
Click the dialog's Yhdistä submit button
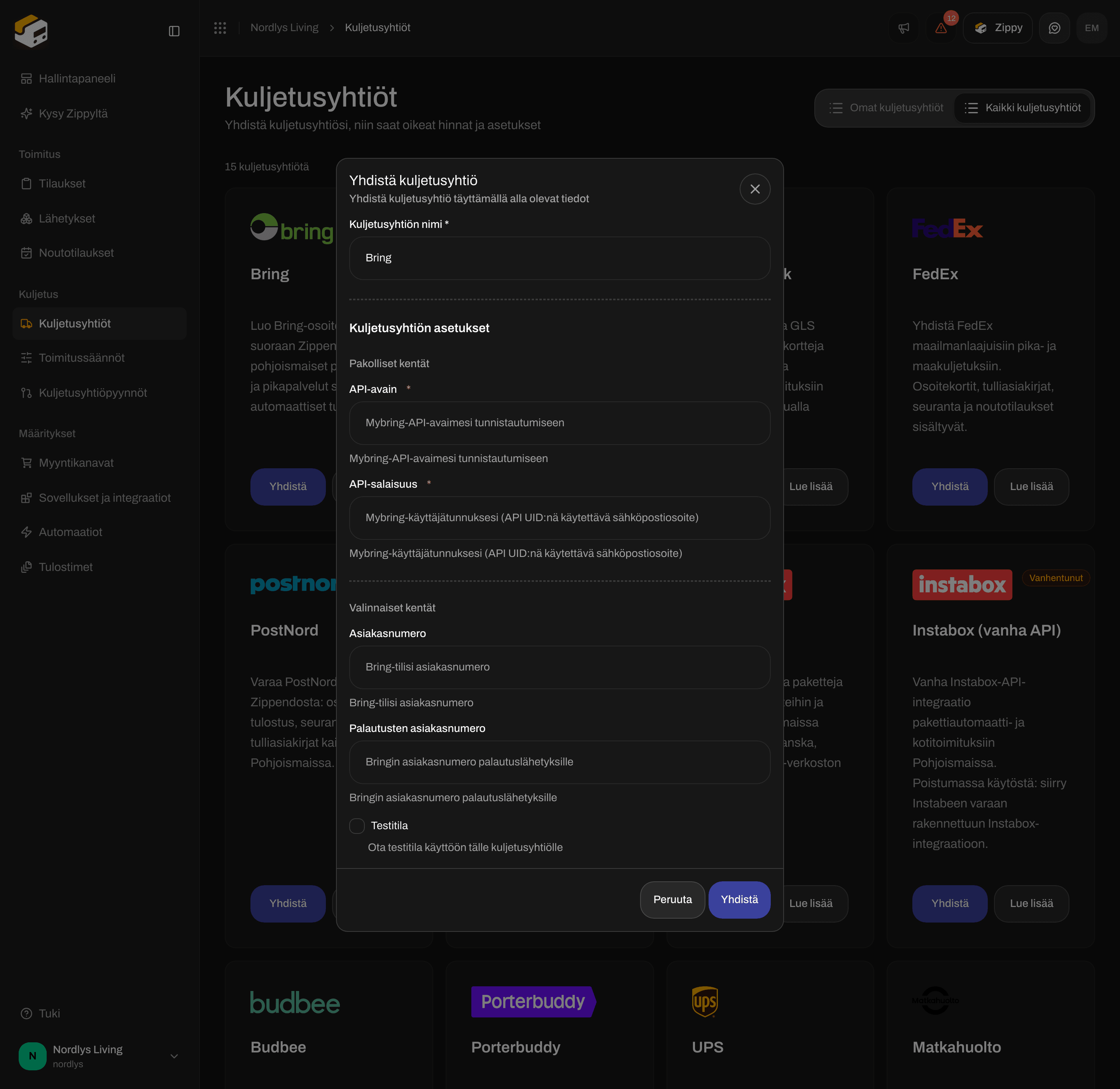pyautogui.click(x=739, y=899)
